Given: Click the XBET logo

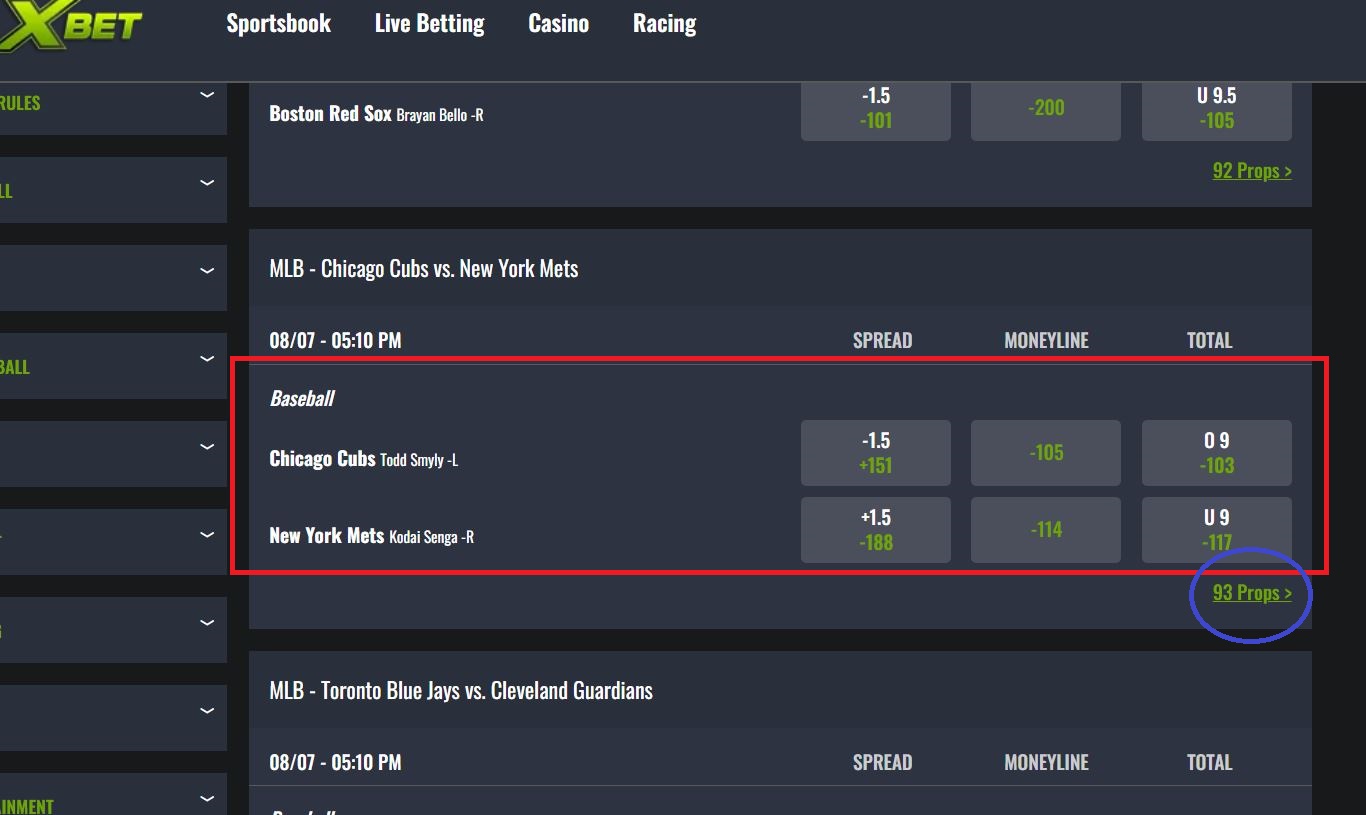Looking at the screenshot, I should tap(70, 25).
